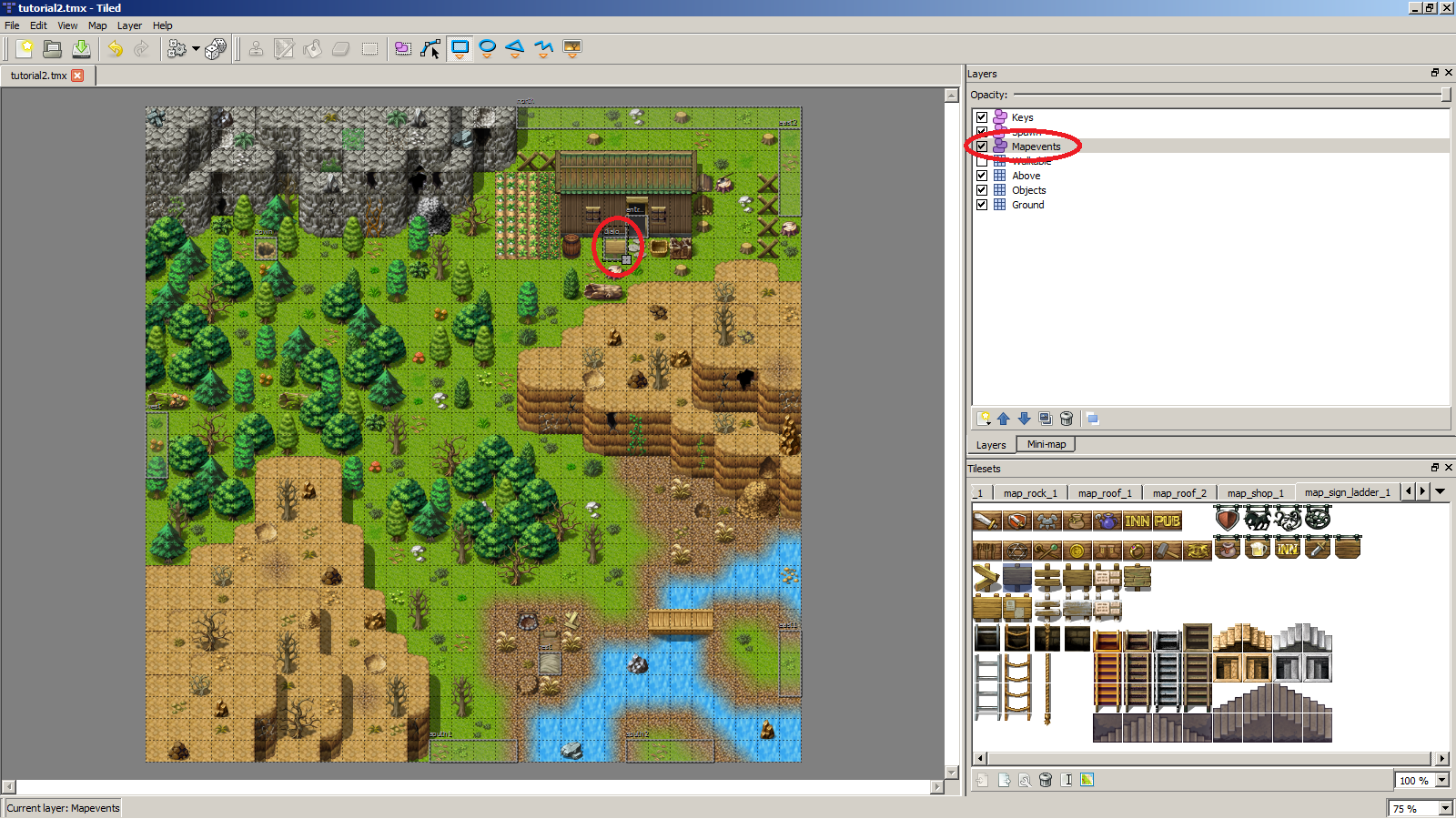Save the map with green arrow icon
This screenshot has height=819, width=1456.
81,48
